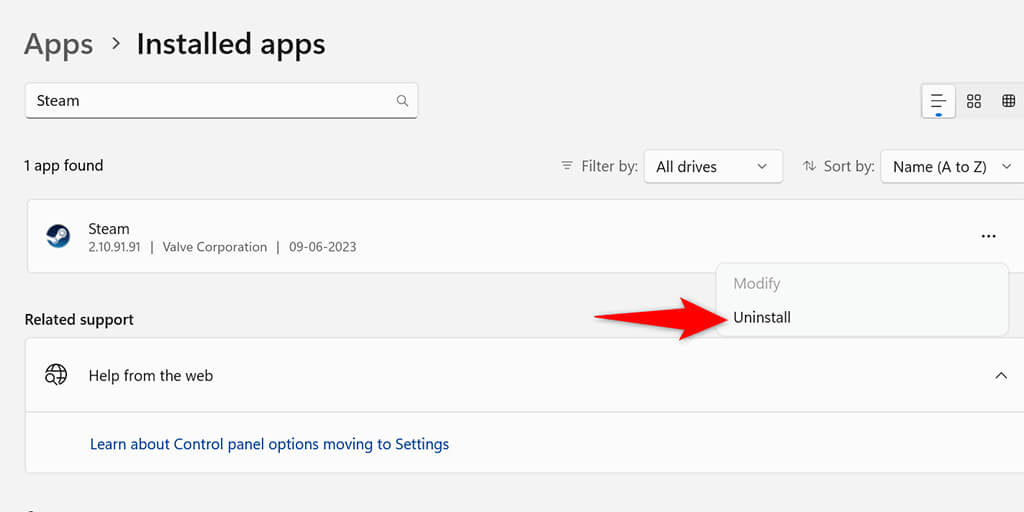Choose Uninstall from the context menu
Viewport: 1024px width, 512px height.
coord(762,317)
